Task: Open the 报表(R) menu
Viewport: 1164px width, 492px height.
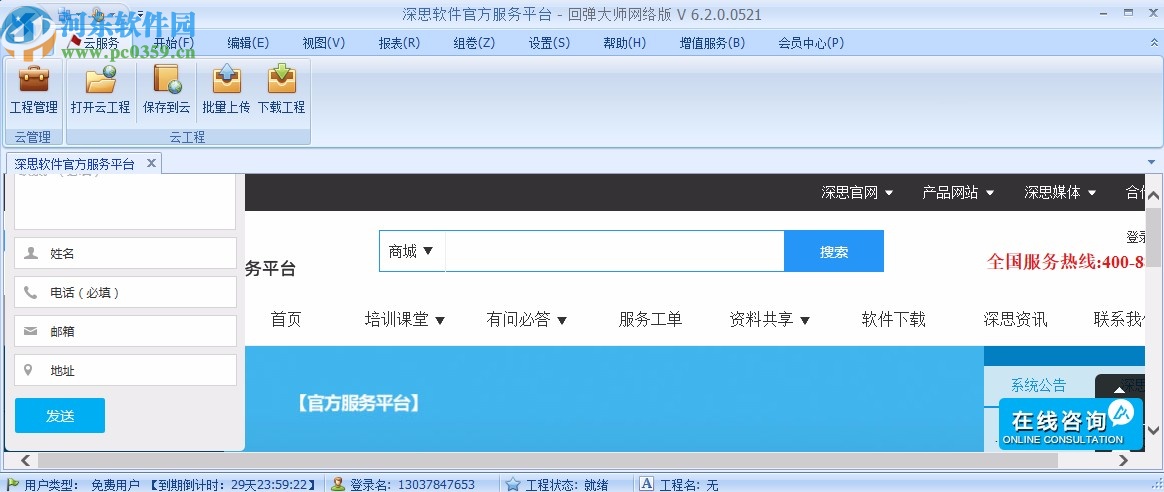Action: pos(399,43)
